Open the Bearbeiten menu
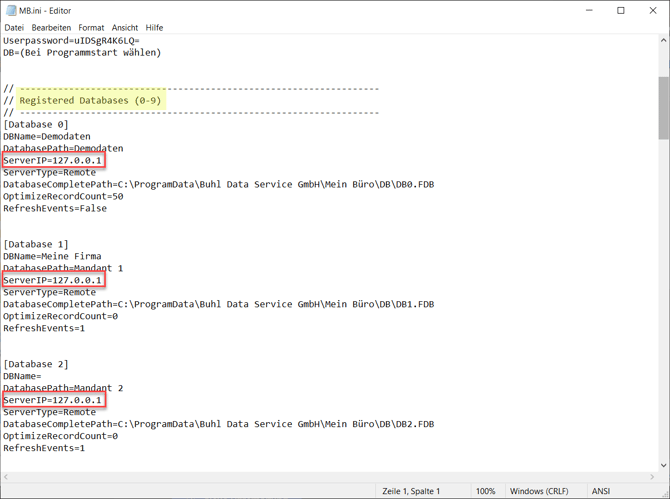This screenshot has height=499, width=670. point(51,28)
